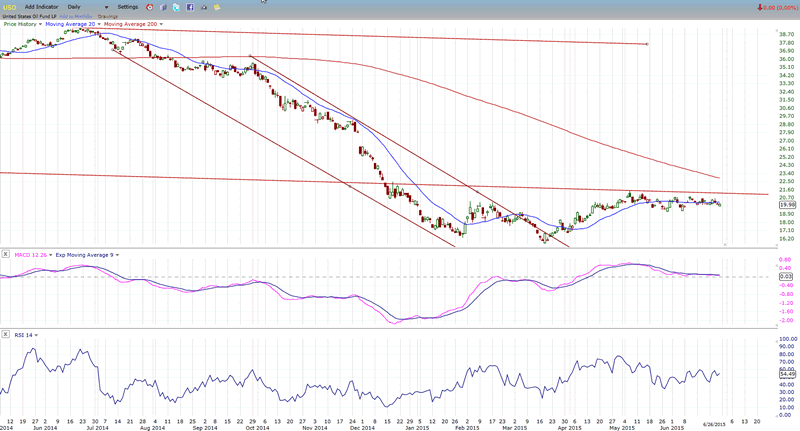Open the Settings menu
The height and width of the screenshot is (431, 800).
tap(127, 7)
